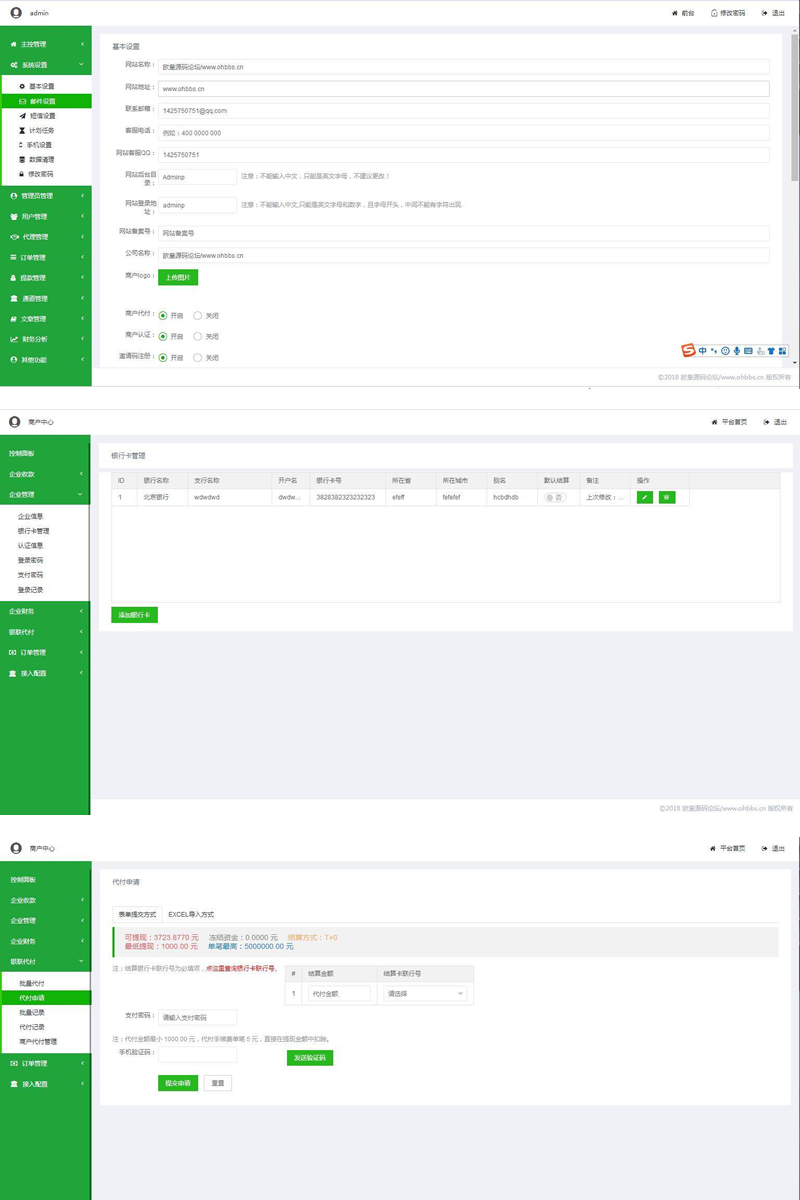The image size is (800, 1200).
Task: Choose 关闭 for 邀请码注册
Action: [x=197, y=355]
